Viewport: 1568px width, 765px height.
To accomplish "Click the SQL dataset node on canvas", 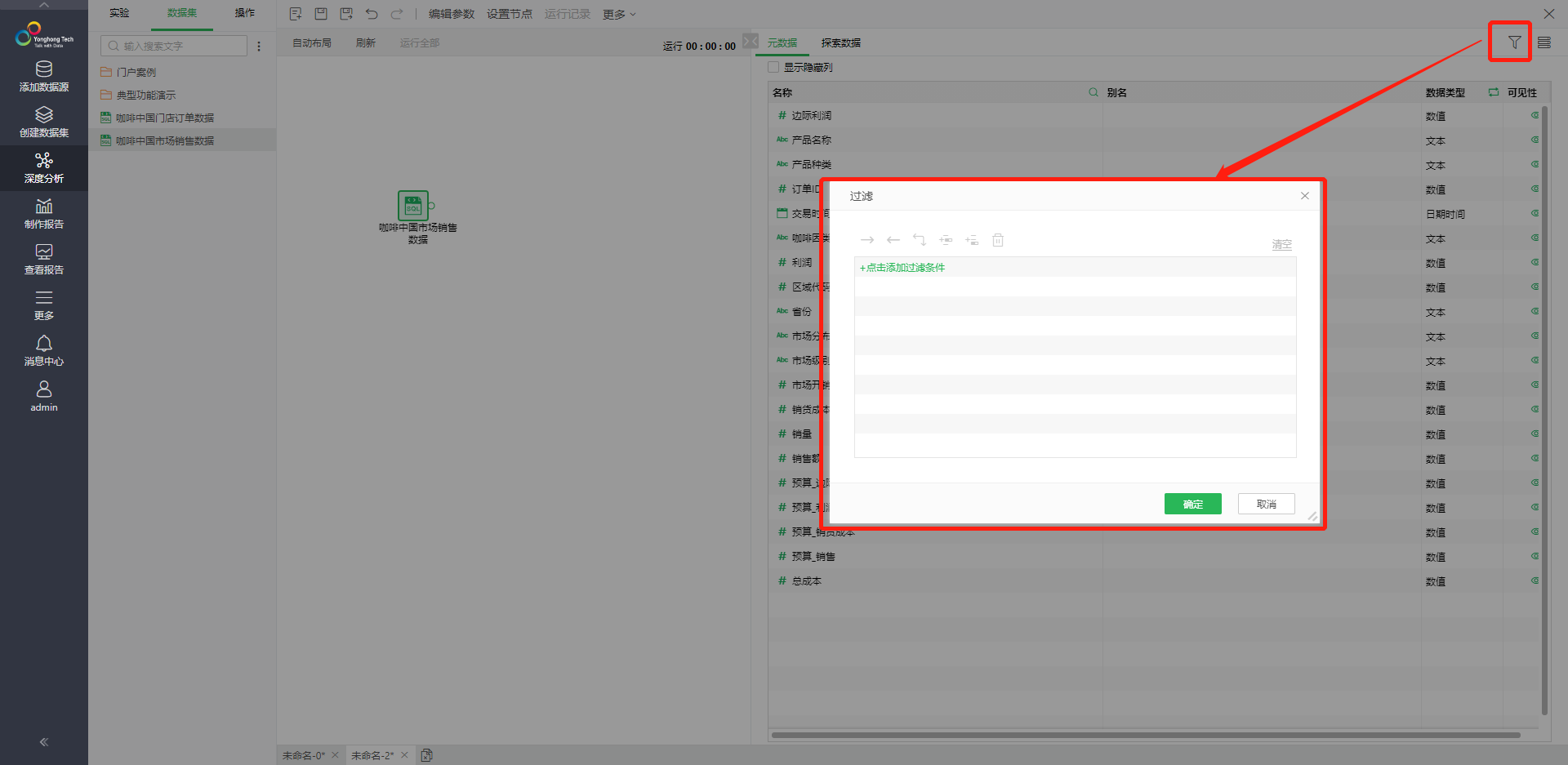I will point(413,206).
